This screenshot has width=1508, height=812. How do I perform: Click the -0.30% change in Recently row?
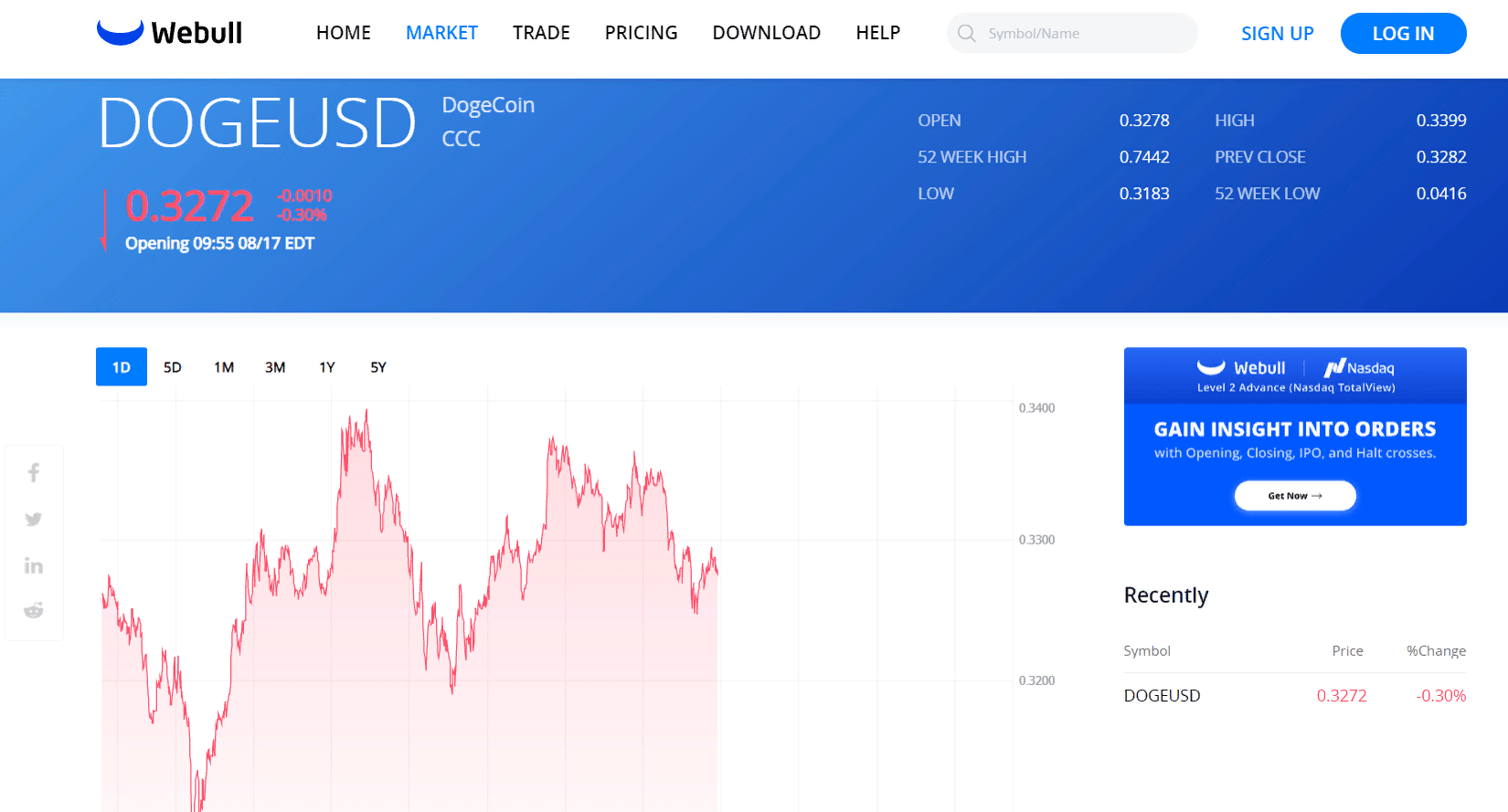[x=1441, y=696]
